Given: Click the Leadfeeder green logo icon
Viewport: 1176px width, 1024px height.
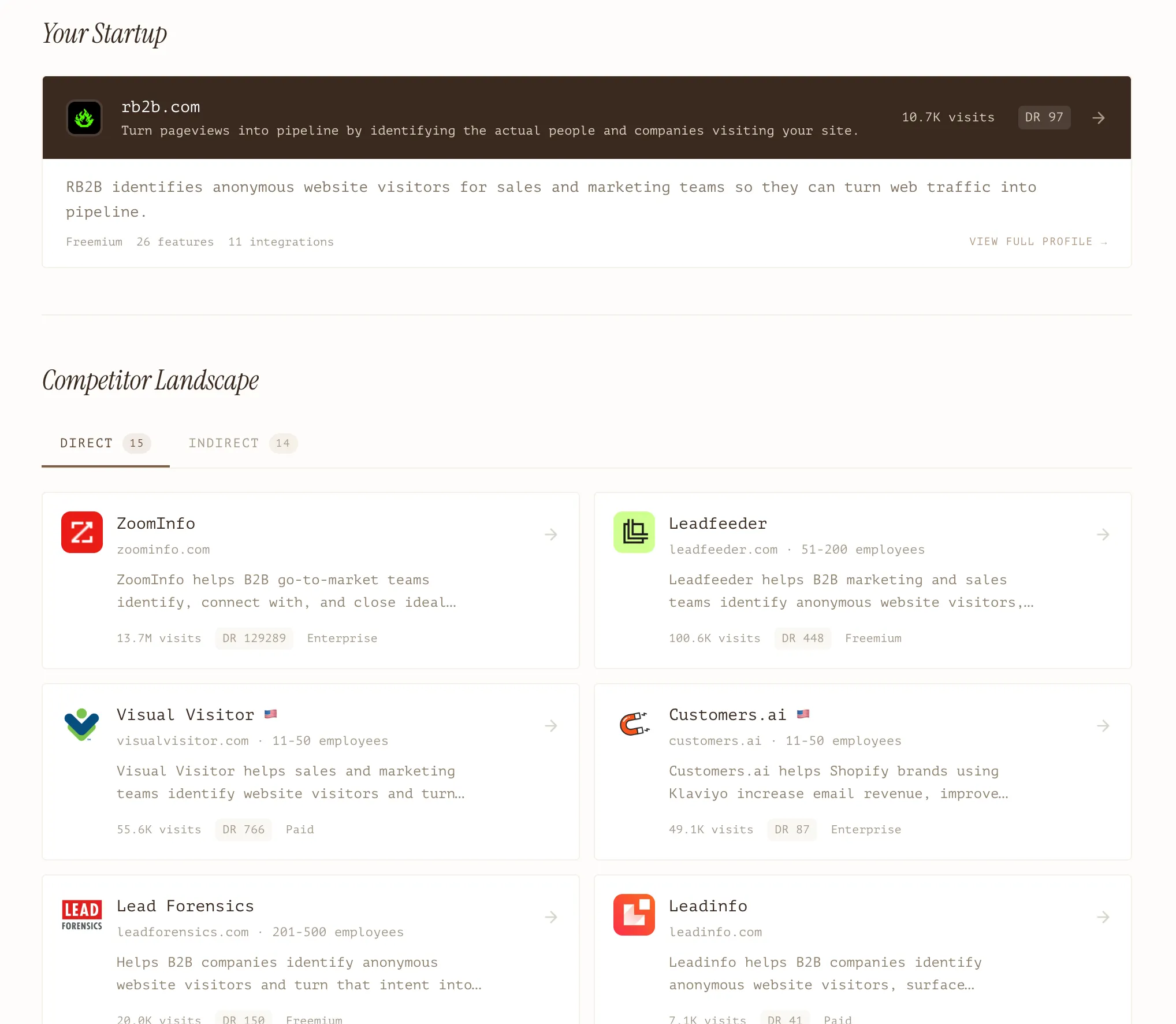Looking at the screenshot, I should [x=634, y=532].
